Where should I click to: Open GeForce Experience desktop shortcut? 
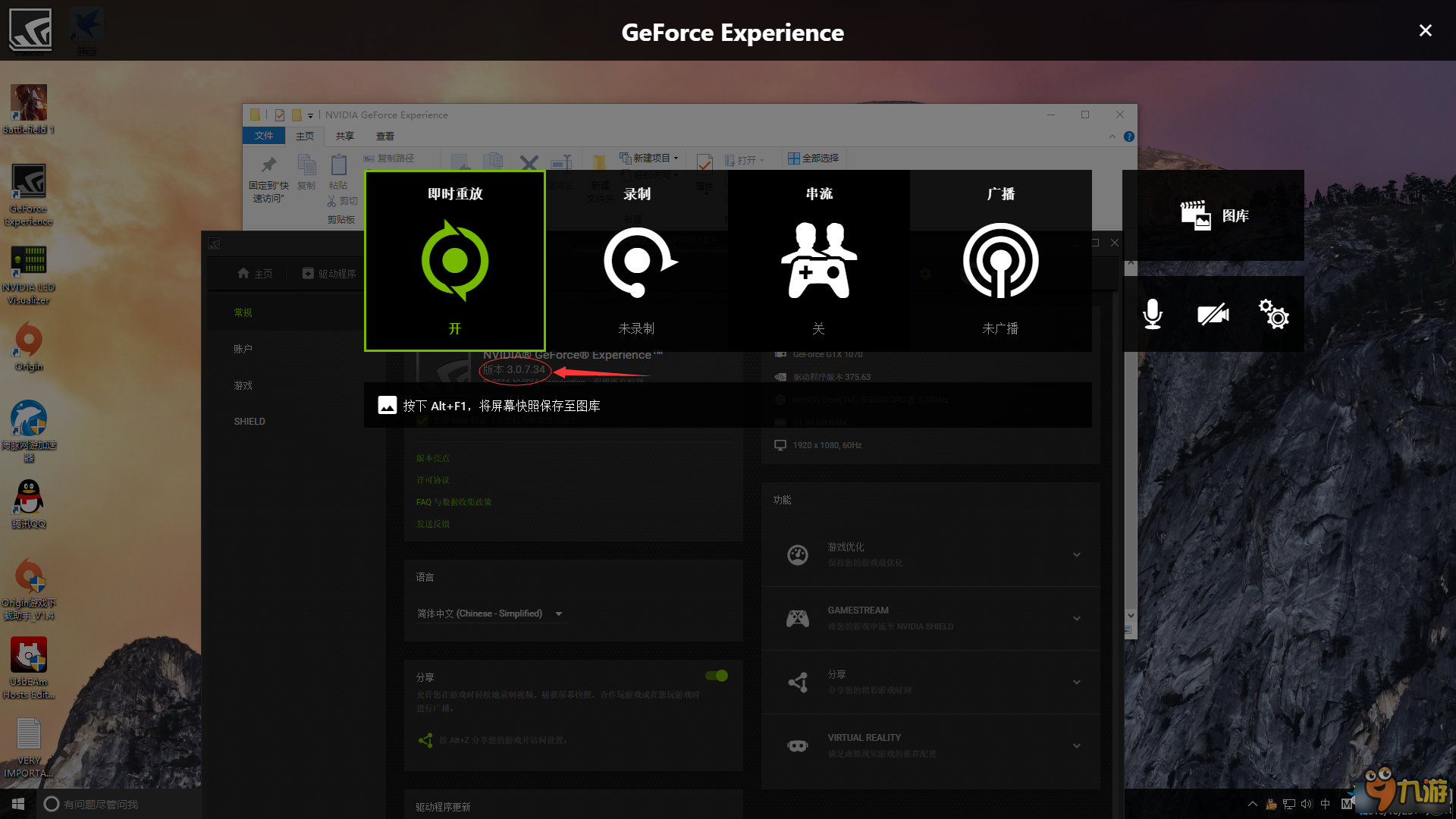coord(29,195)
